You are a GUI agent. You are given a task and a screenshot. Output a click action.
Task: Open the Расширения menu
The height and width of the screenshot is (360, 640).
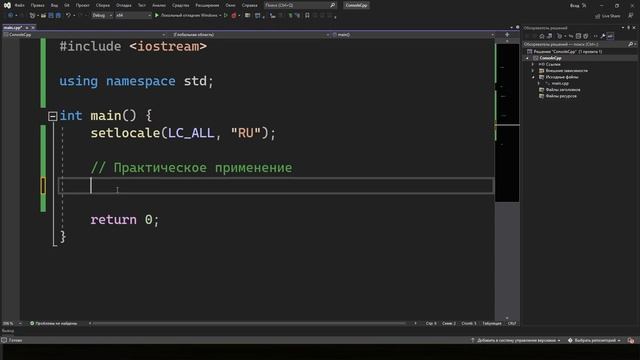pyautogui.click(x=207, y=5)
